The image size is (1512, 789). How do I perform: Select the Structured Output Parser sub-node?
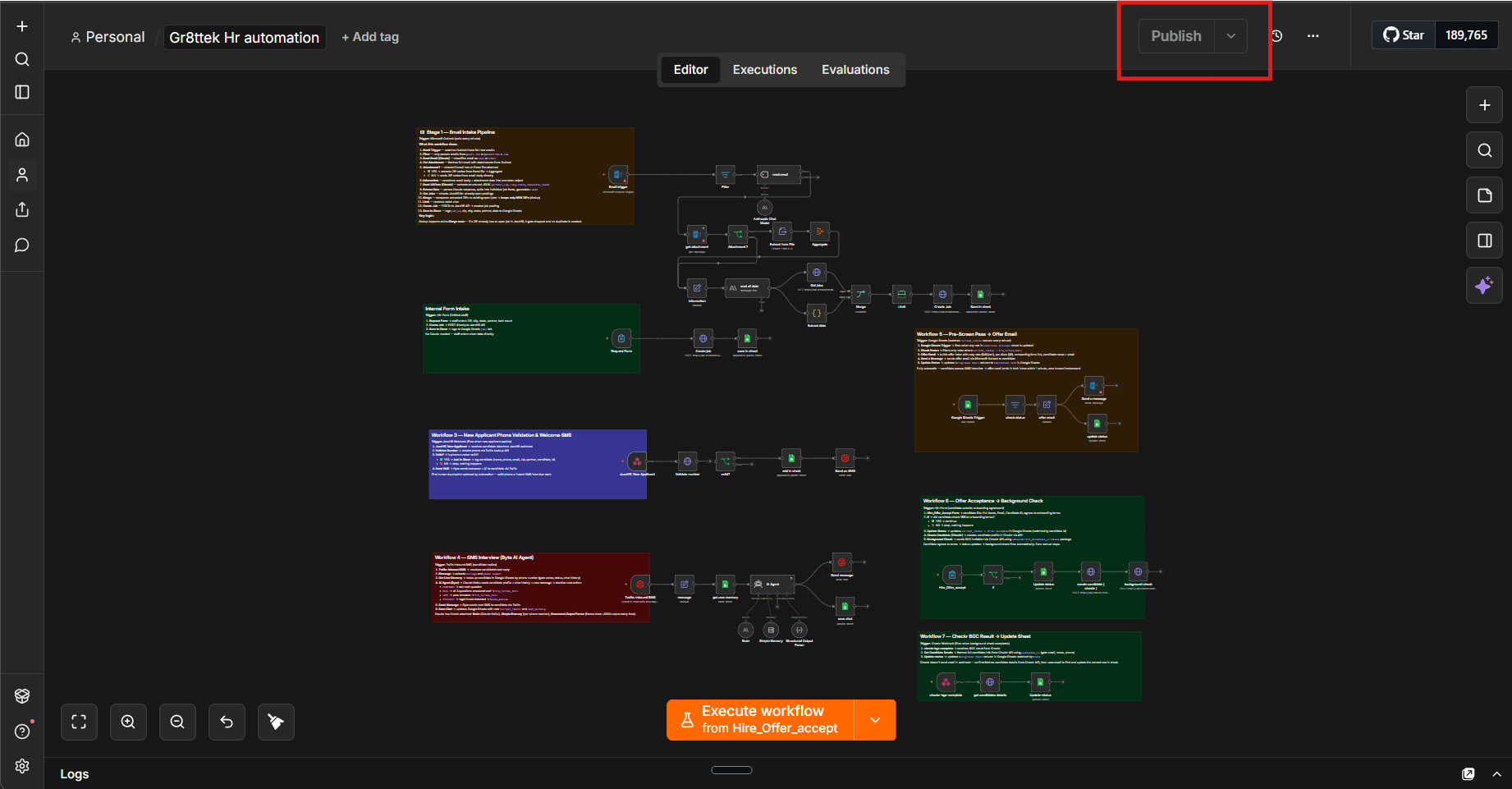point(800,630)
